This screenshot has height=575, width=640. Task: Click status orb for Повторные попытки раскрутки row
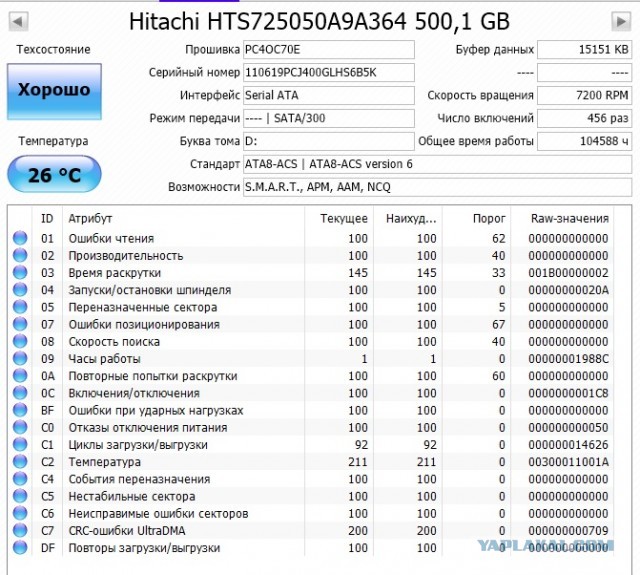pos(20,375)
